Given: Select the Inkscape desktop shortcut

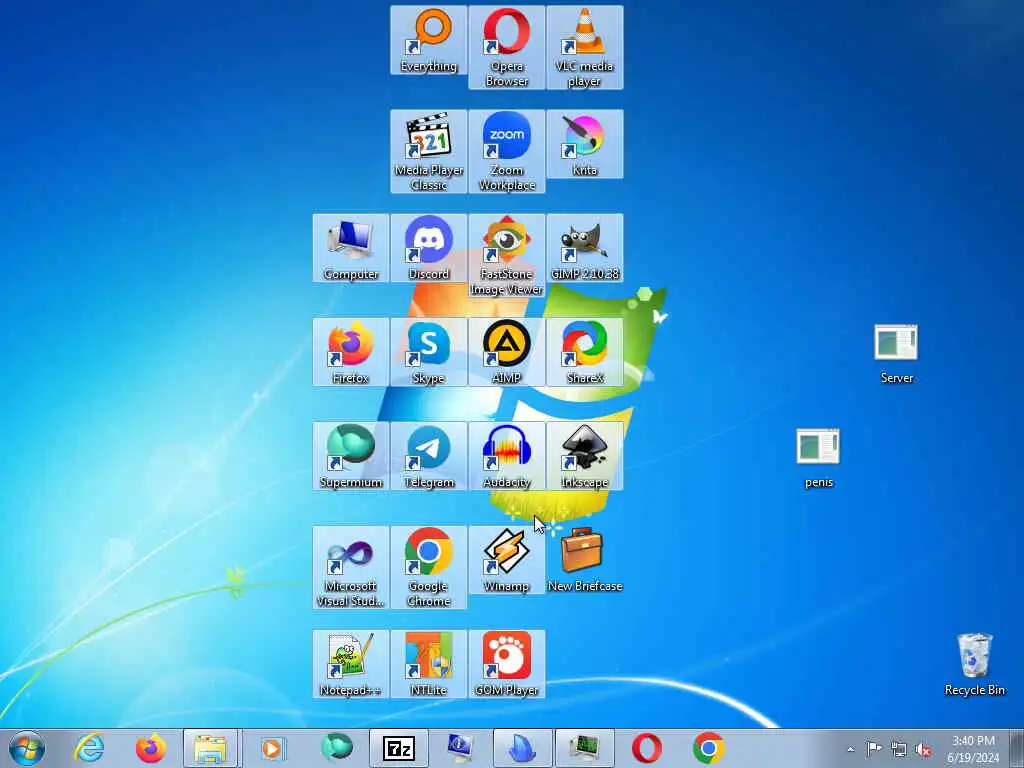Looking at the screenshot, I should [x=584, y=456].
